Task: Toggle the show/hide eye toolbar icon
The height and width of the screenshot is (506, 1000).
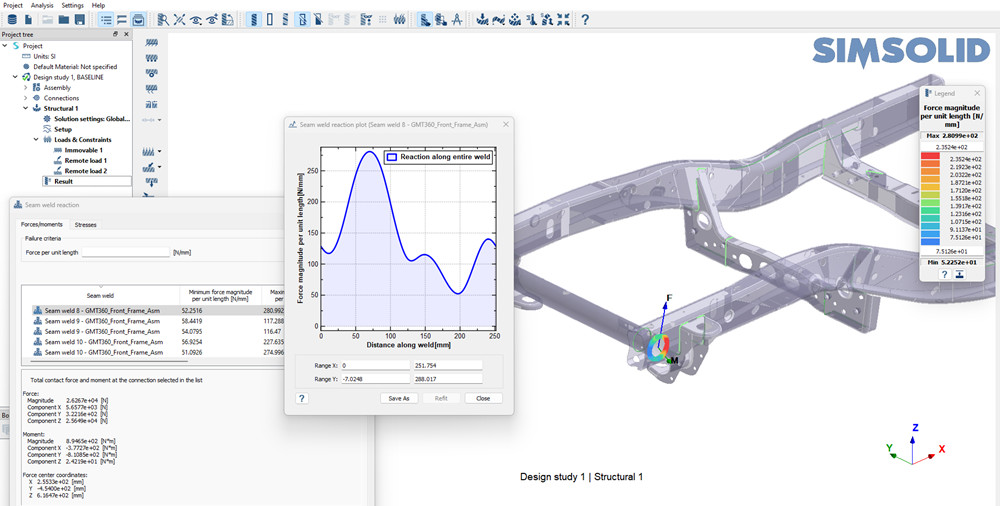Action: pos(195,19)
